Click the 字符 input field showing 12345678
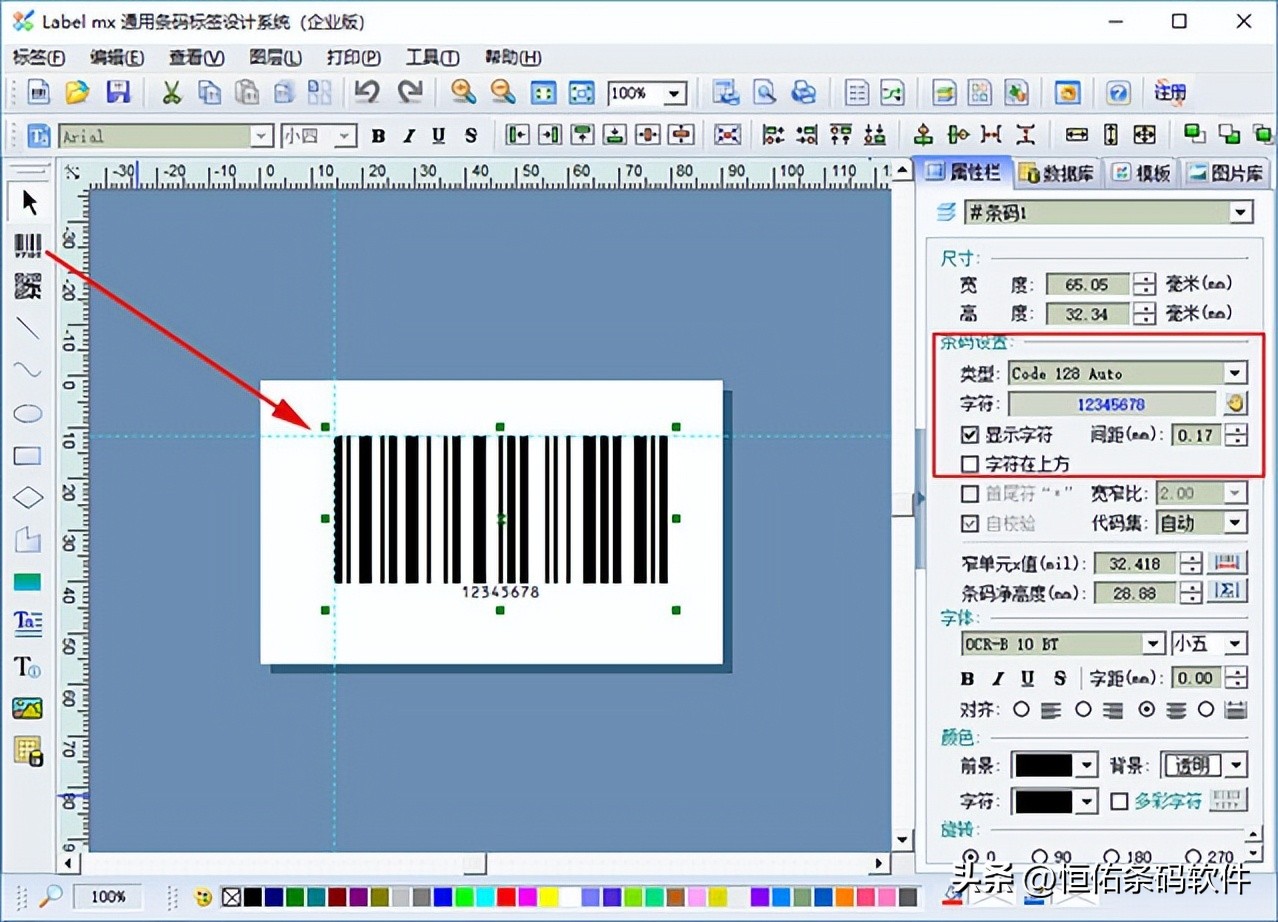Image resolution: width=1278 pixels, height=922 pixels. [1111, 404]
